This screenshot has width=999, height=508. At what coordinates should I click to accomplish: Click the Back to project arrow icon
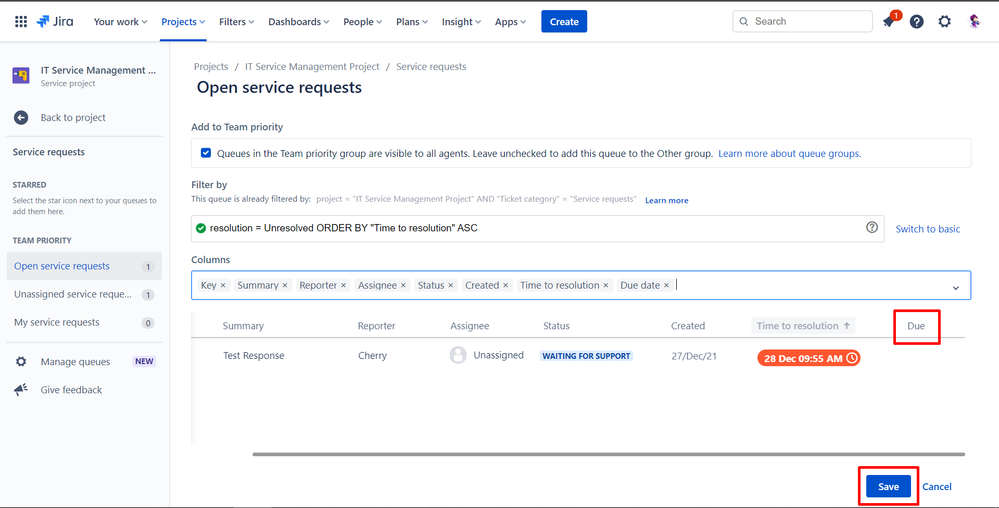pyautogui.click(x=21, y=118)
